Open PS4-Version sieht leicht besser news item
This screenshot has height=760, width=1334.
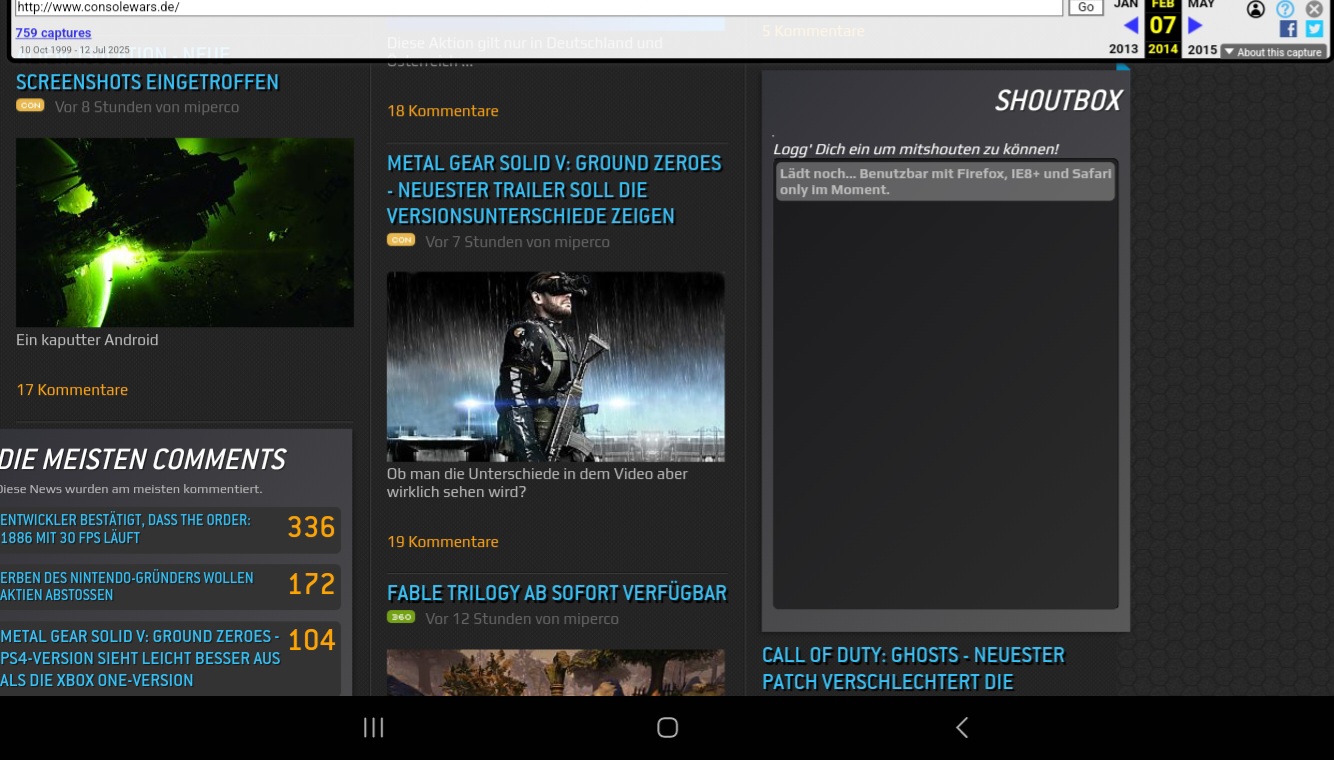click(140, 658)
